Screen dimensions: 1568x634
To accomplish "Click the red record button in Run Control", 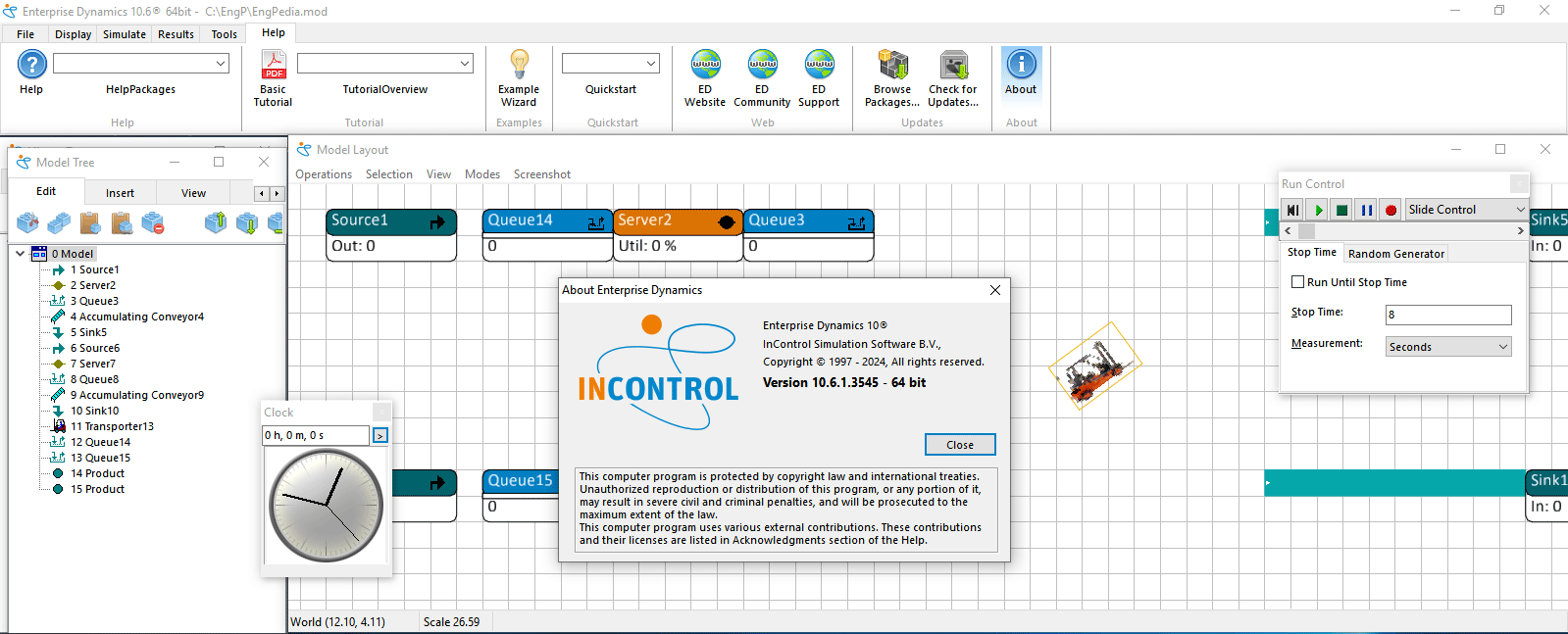I will [1391, 210].
